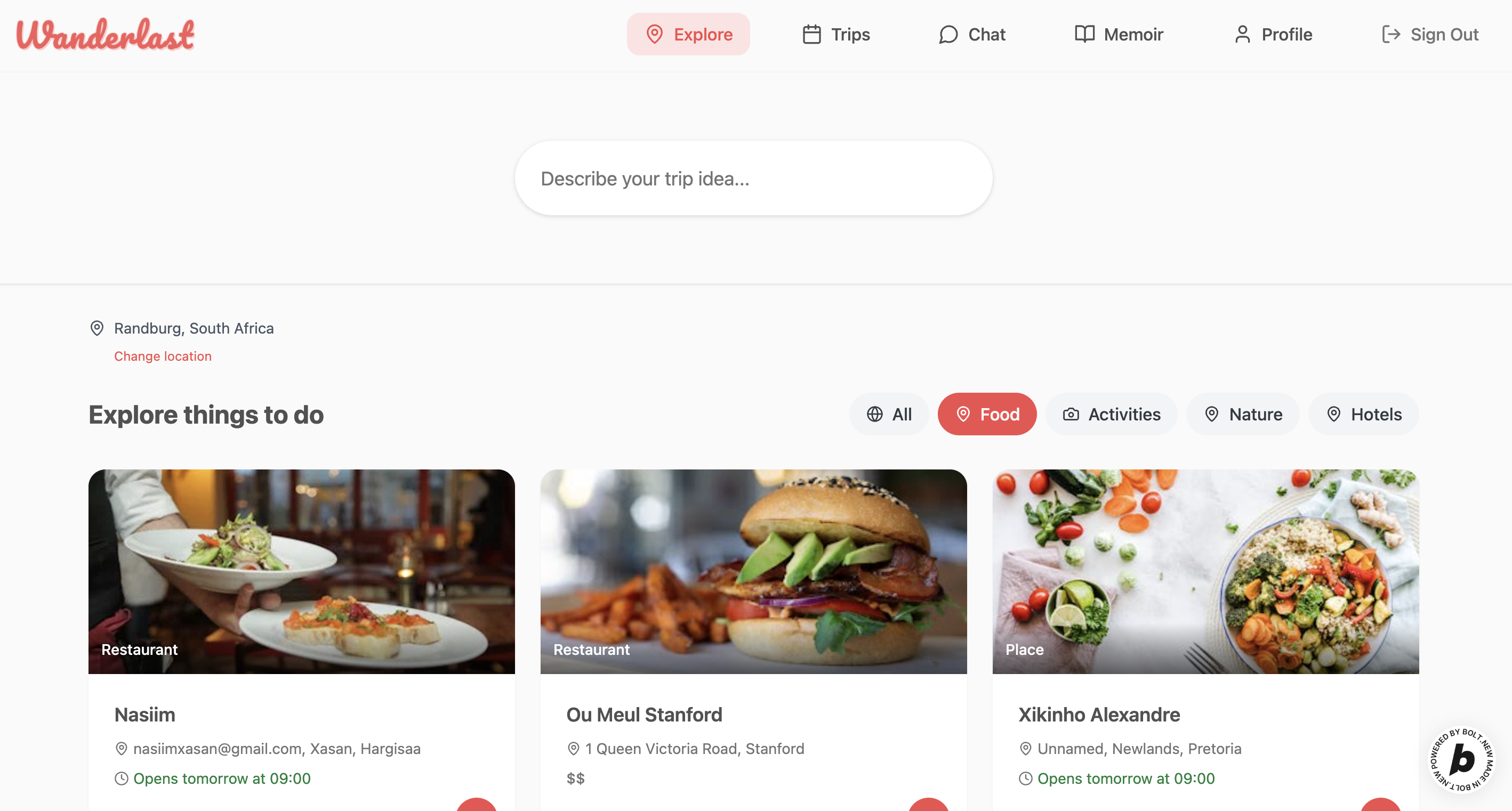Select the Food filter chip

pyautogui.click(x=987, y=413)
